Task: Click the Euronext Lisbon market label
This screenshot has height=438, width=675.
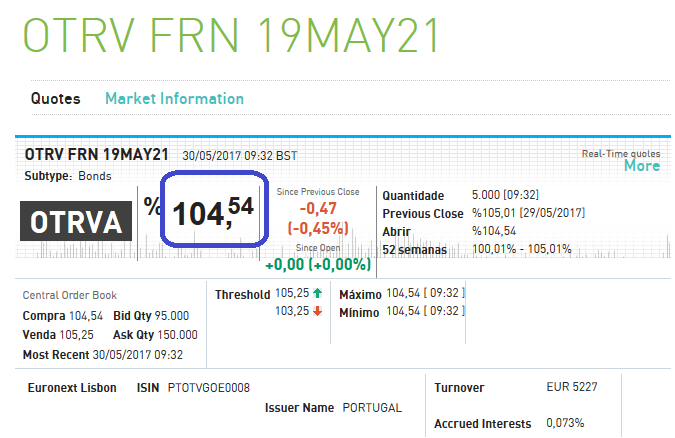Action: click(x=71, y=388)
